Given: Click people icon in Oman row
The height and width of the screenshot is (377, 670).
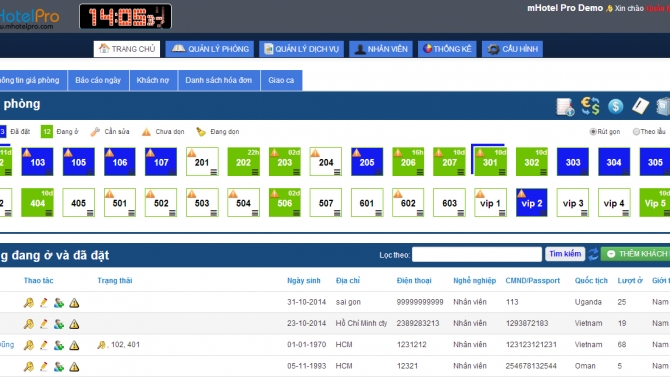Looking at the screenshot, I should pyautogui.click(x=59, y=366).
